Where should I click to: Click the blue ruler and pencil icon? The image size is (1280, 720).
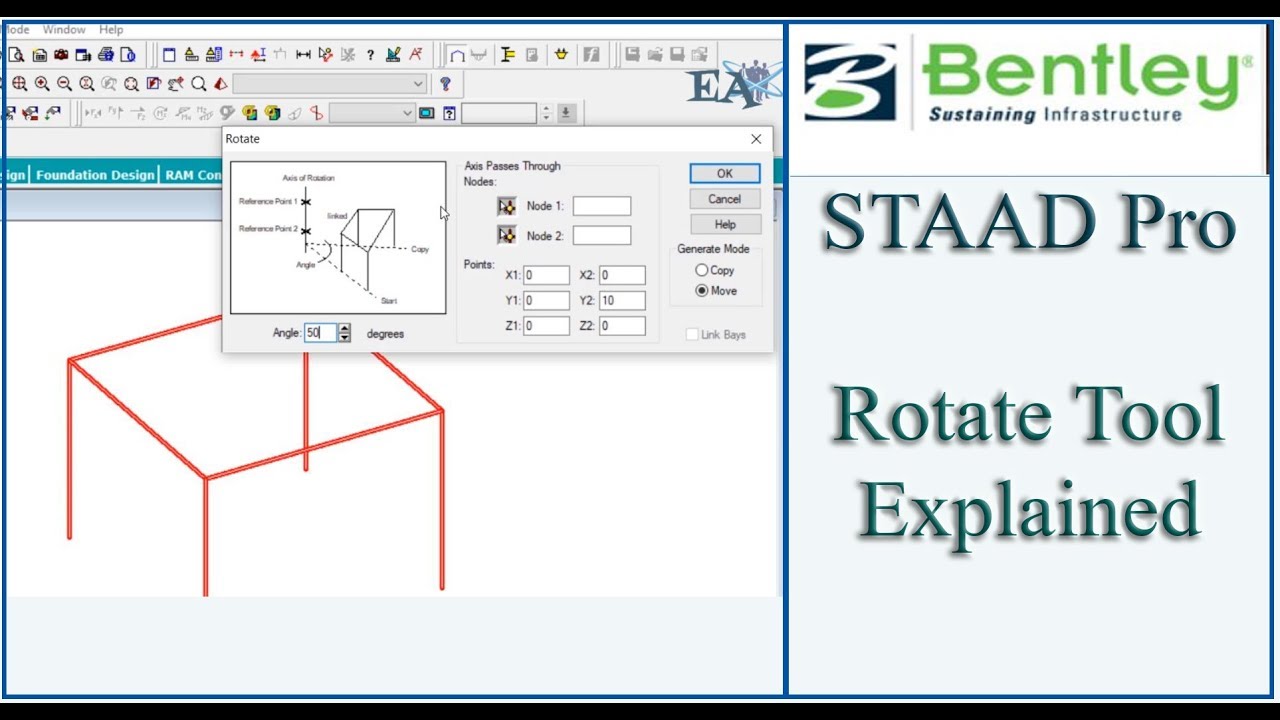[x=393, y=54]
